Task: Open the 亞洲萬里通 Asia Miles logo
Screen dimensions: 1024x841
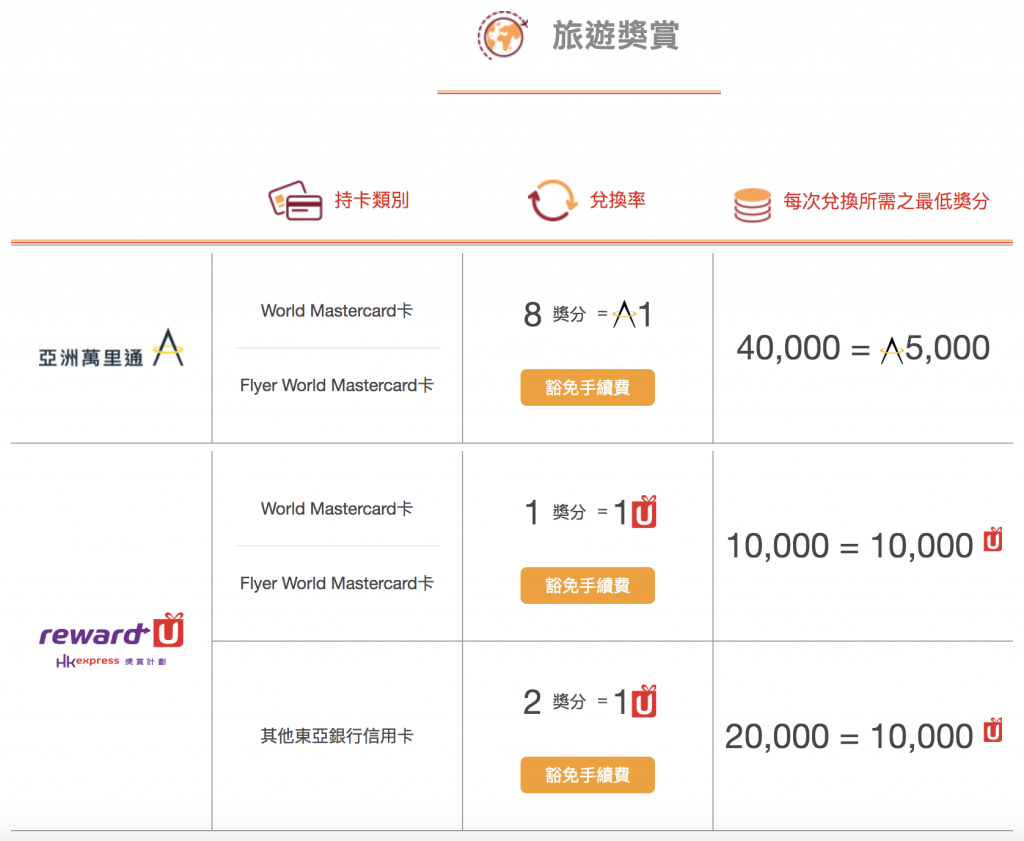Action: pyautogui.click(x=110, y=350)
